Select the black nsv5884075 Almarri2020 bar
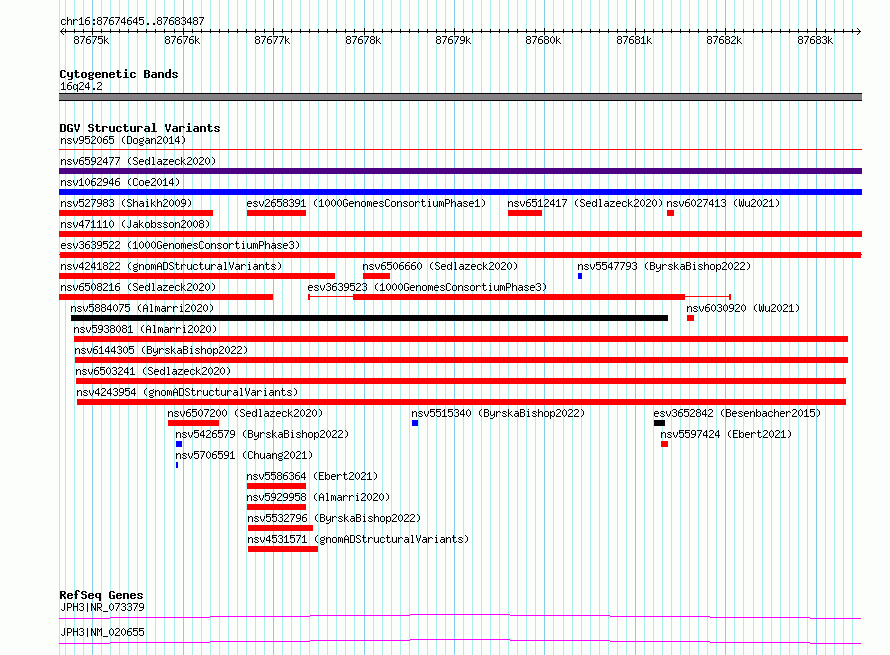 click(x=370, y=318)
